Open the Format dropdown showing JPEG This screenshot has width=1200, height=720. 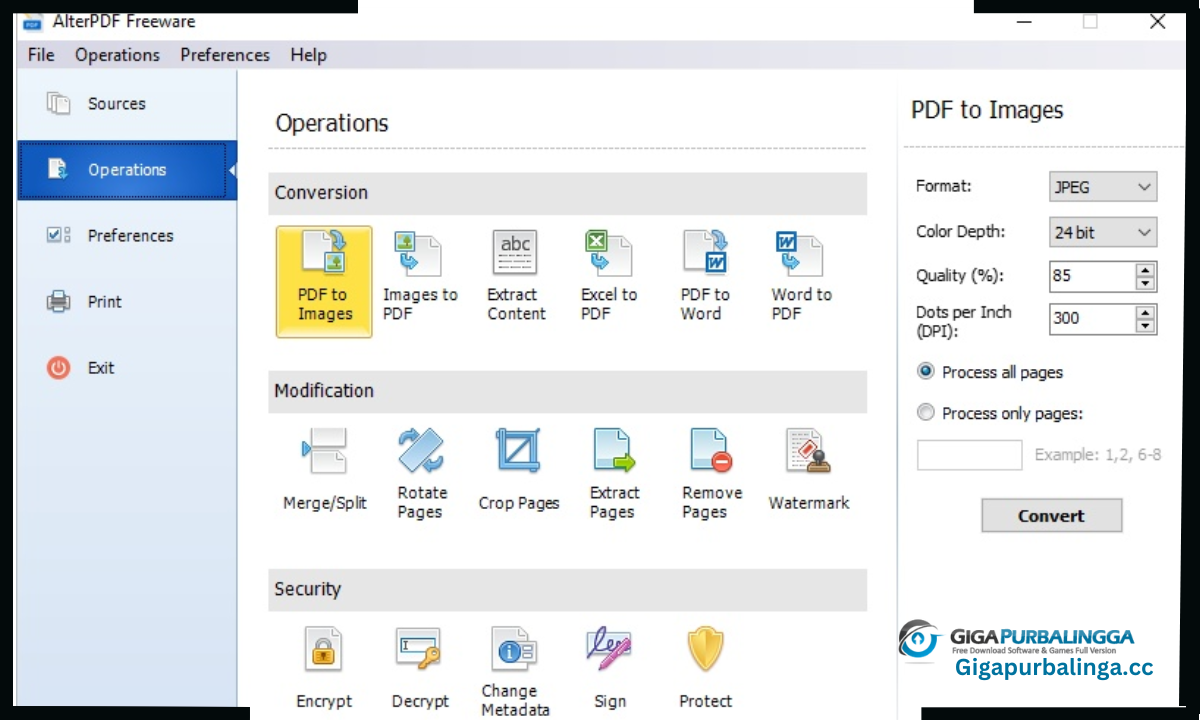(x=1103, y=187)
